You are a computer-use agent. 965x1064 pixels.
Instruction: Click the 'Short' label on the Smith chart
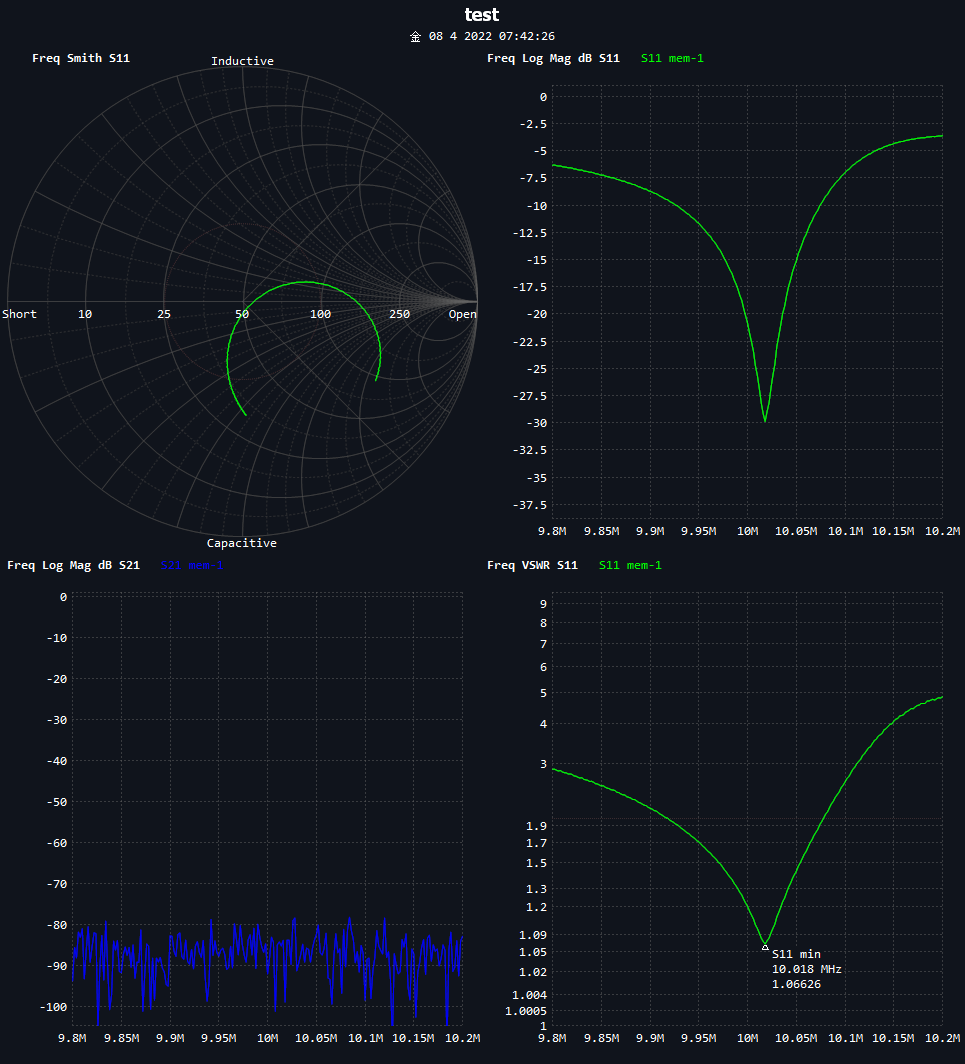[19, 314]
